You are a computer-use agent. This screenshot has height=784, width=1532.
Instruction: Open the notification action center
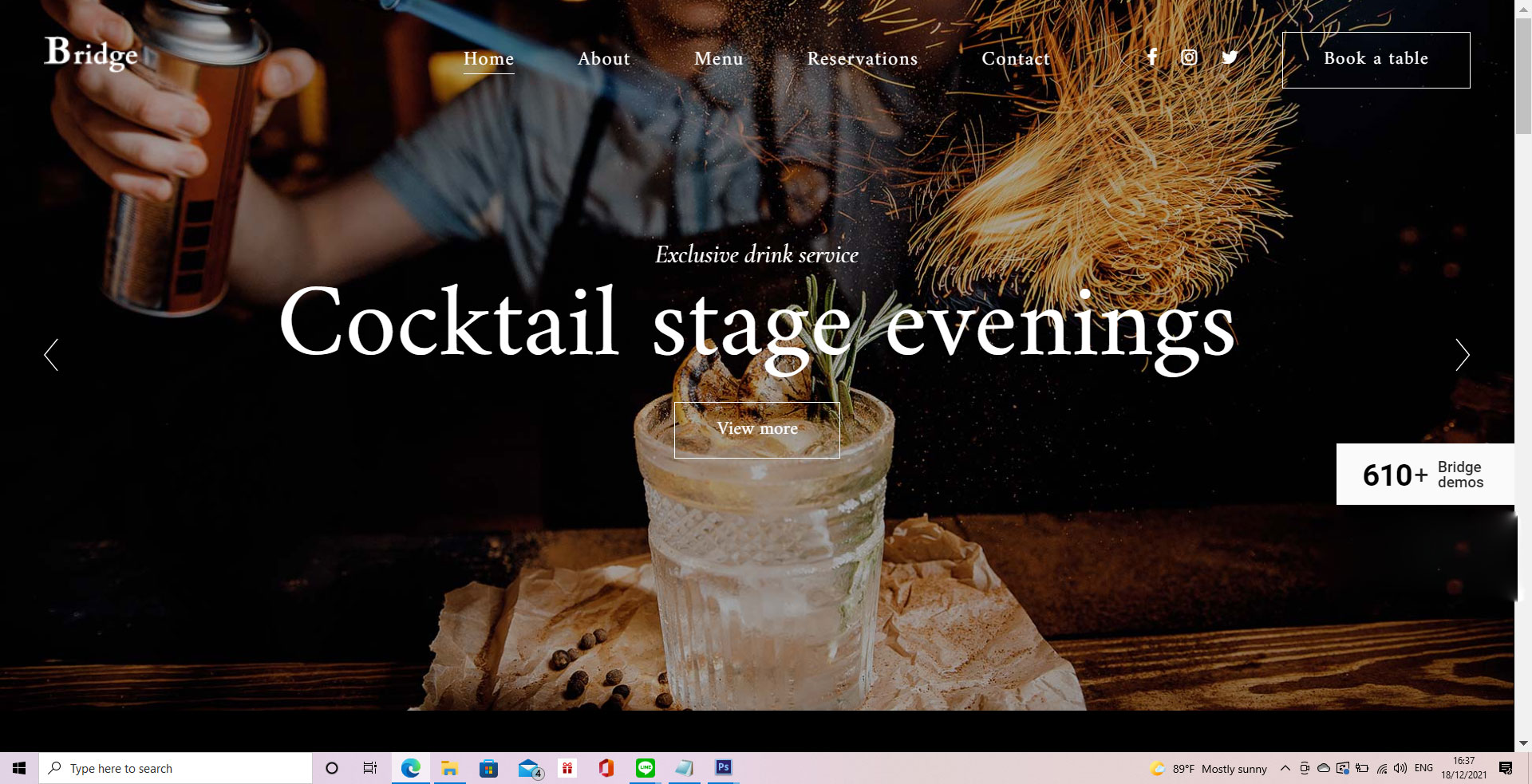pos(1506,768)
